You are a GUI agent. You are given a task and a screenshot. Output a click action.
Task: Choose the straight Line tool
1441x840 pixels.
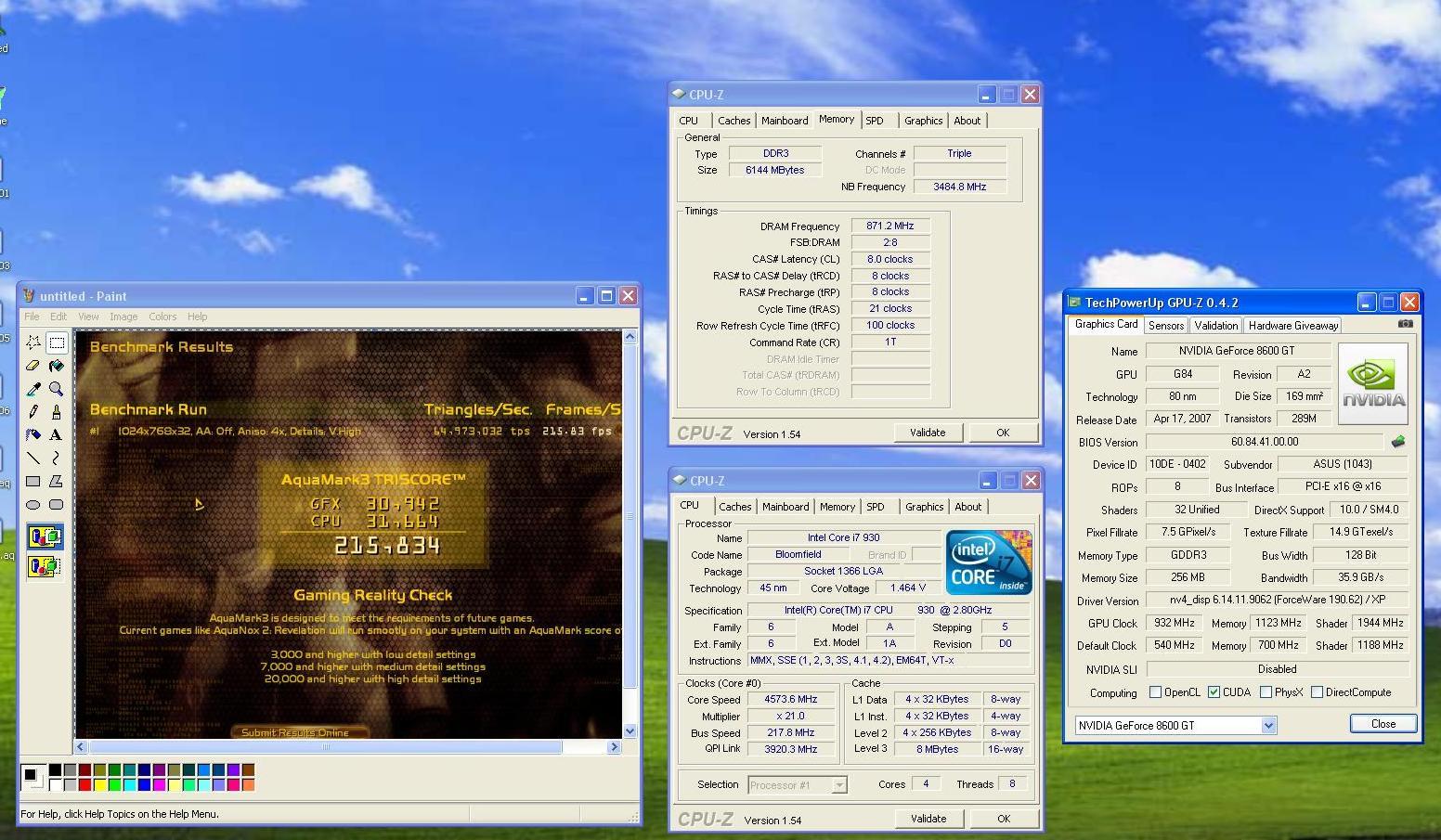tap(33, 458)
